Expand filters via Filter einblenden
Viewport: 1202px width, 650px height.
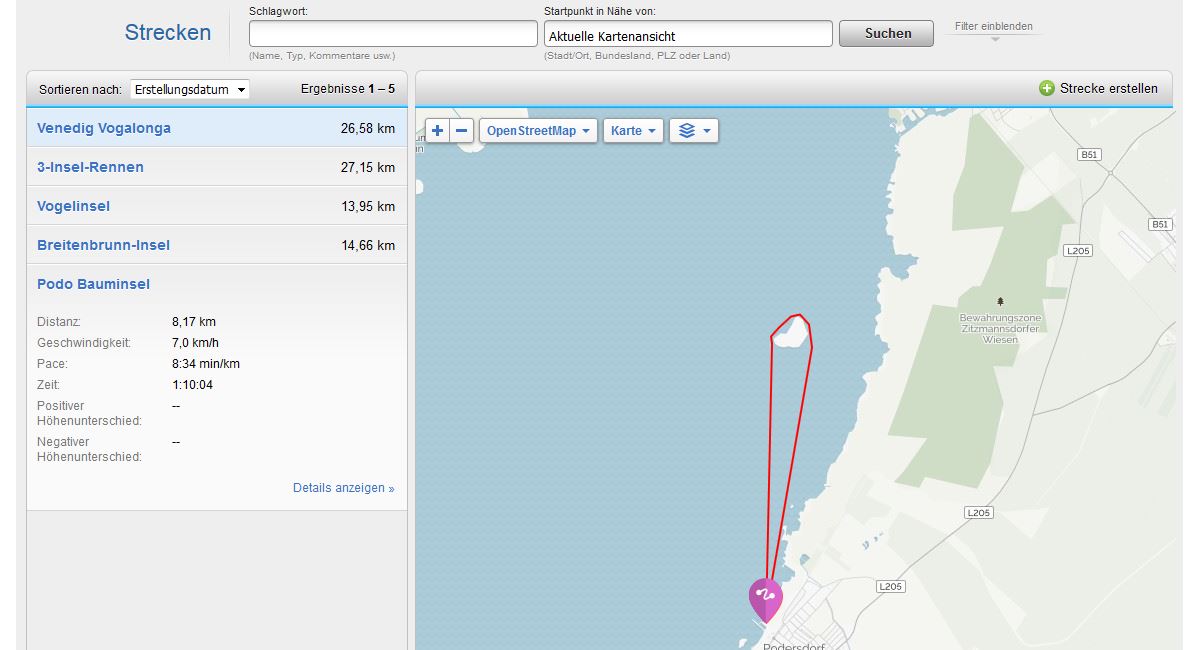993,27
